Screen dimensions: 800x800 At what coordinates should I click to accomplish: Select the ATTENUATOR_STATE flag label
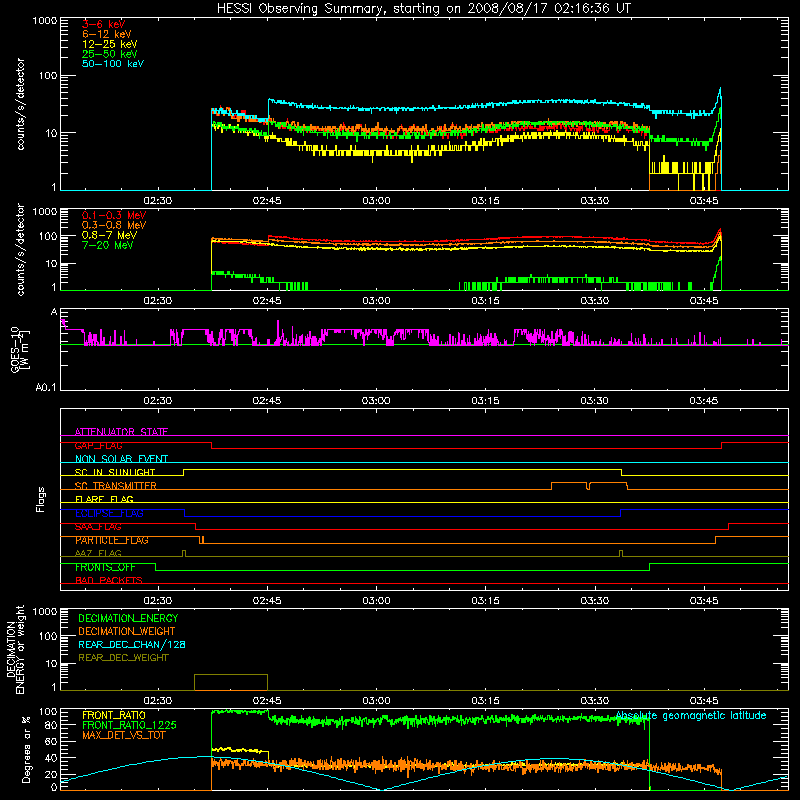[x=121, y=432]
